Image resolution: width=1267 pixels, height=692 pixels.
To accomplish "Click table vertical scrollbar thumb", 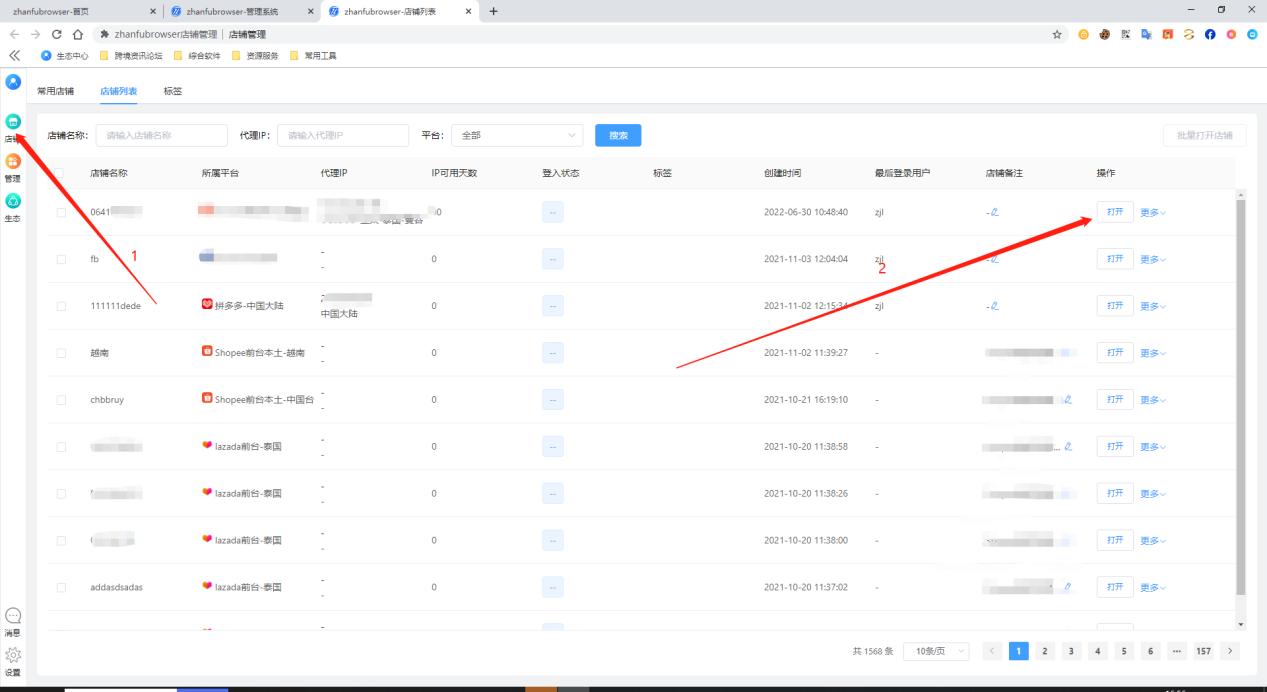I will (x=1242, y=396).
